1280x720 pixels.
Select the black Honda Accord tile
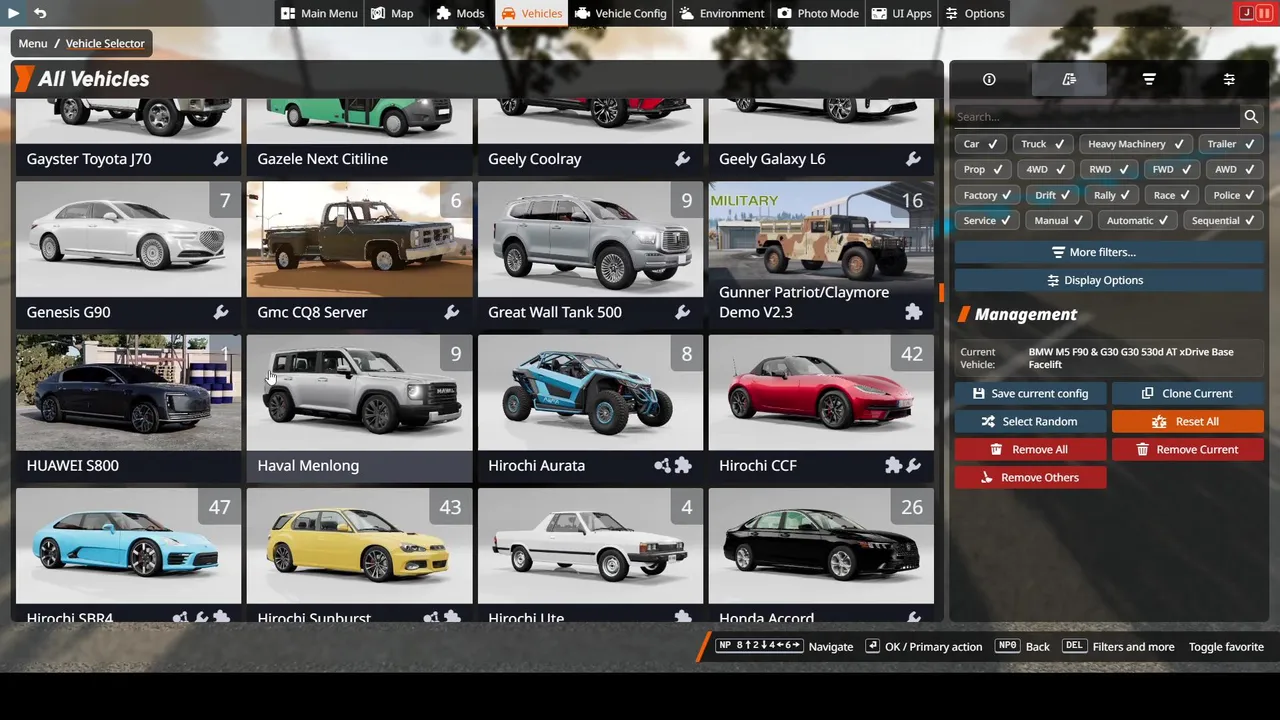tap(821, 555)
